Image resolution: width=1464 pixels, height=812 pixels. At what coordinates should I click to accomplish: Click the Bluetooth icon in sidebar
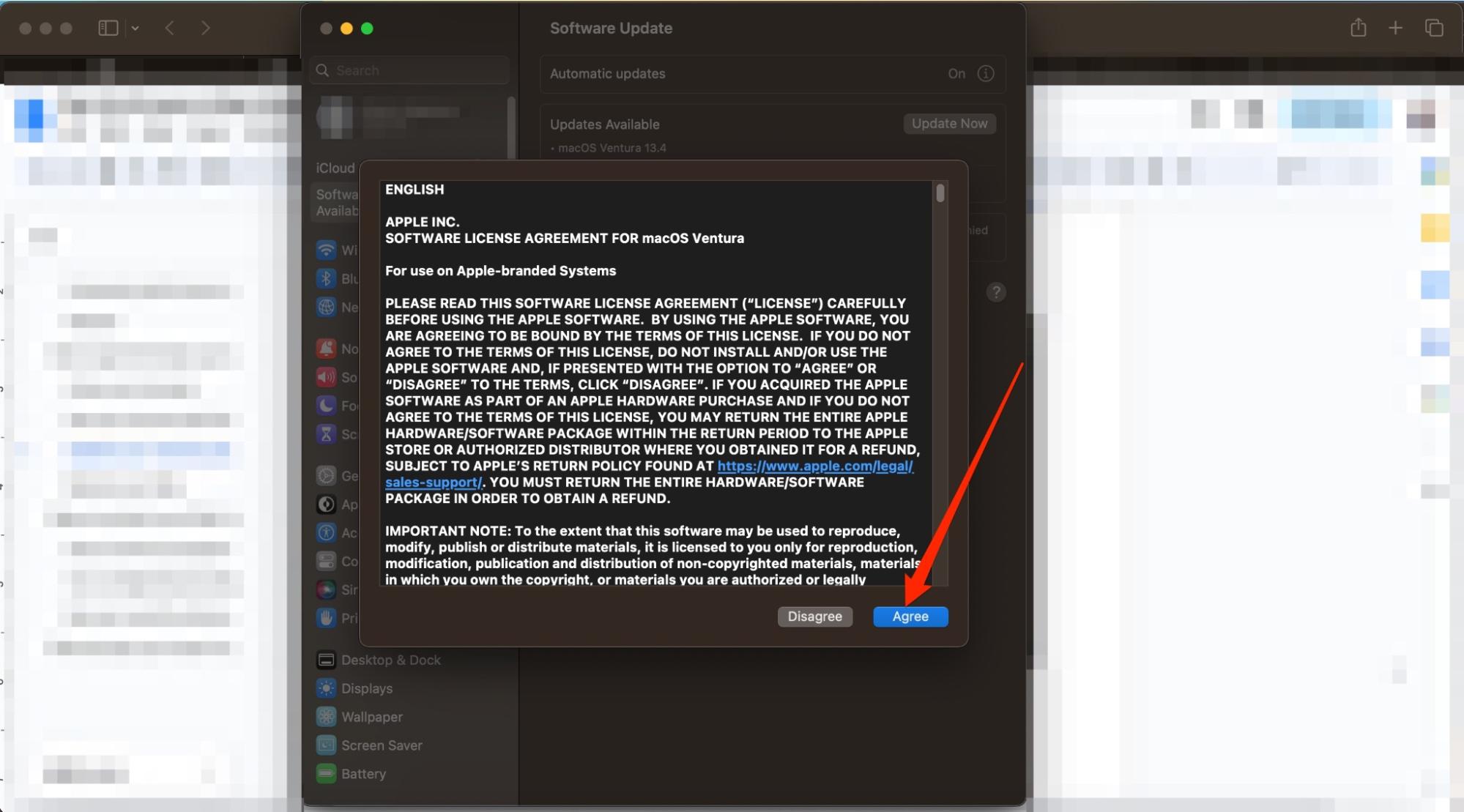tap(326, 278)
